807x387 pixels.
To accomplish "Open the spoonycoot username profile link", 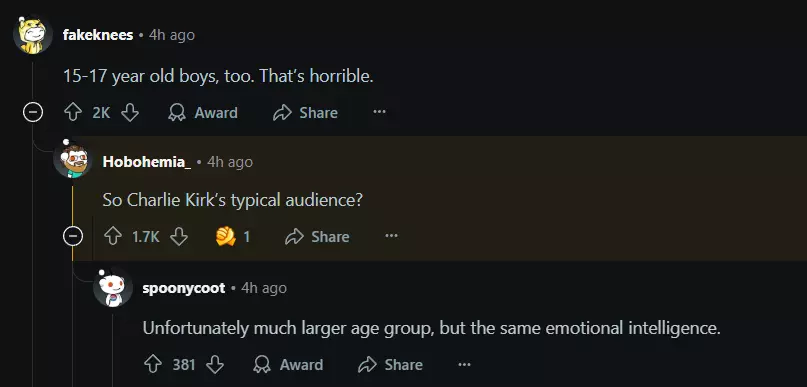I will pos(184,288).
